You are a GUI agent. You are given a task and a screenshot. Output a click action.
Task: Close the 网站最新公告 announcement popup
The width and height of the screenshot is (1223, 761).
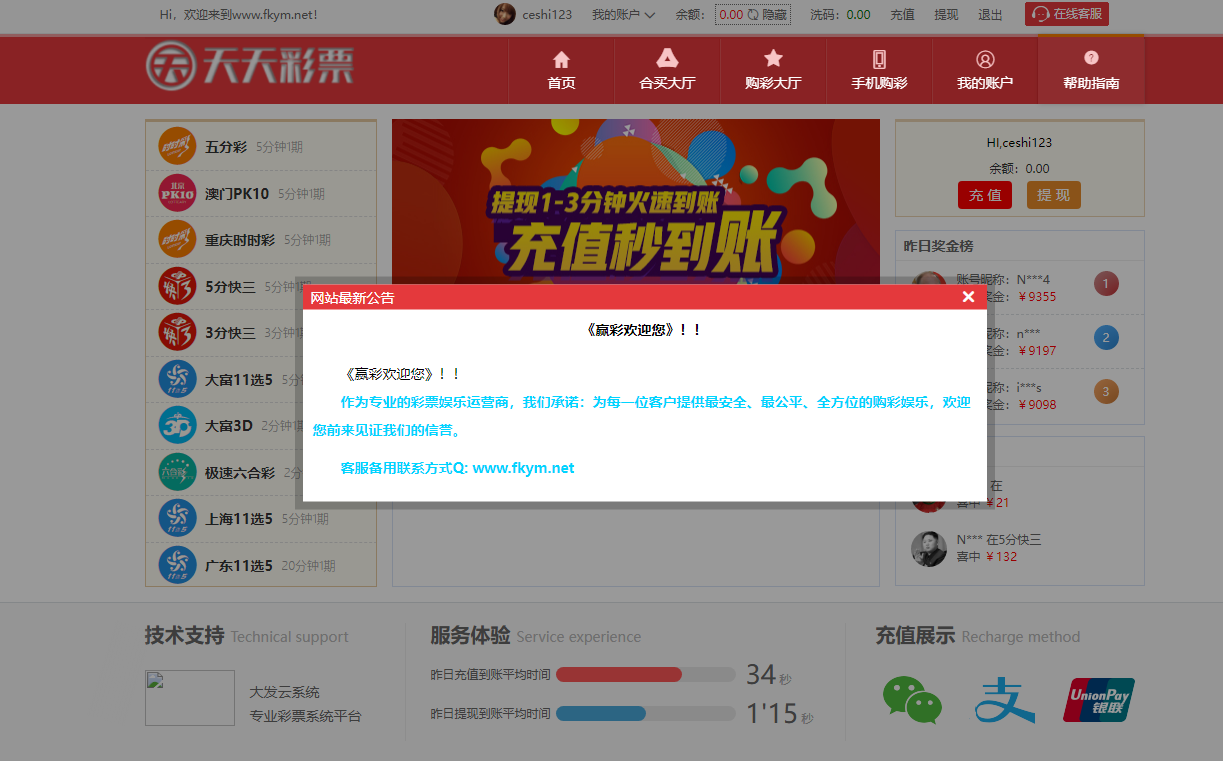[x=967, y=295]
